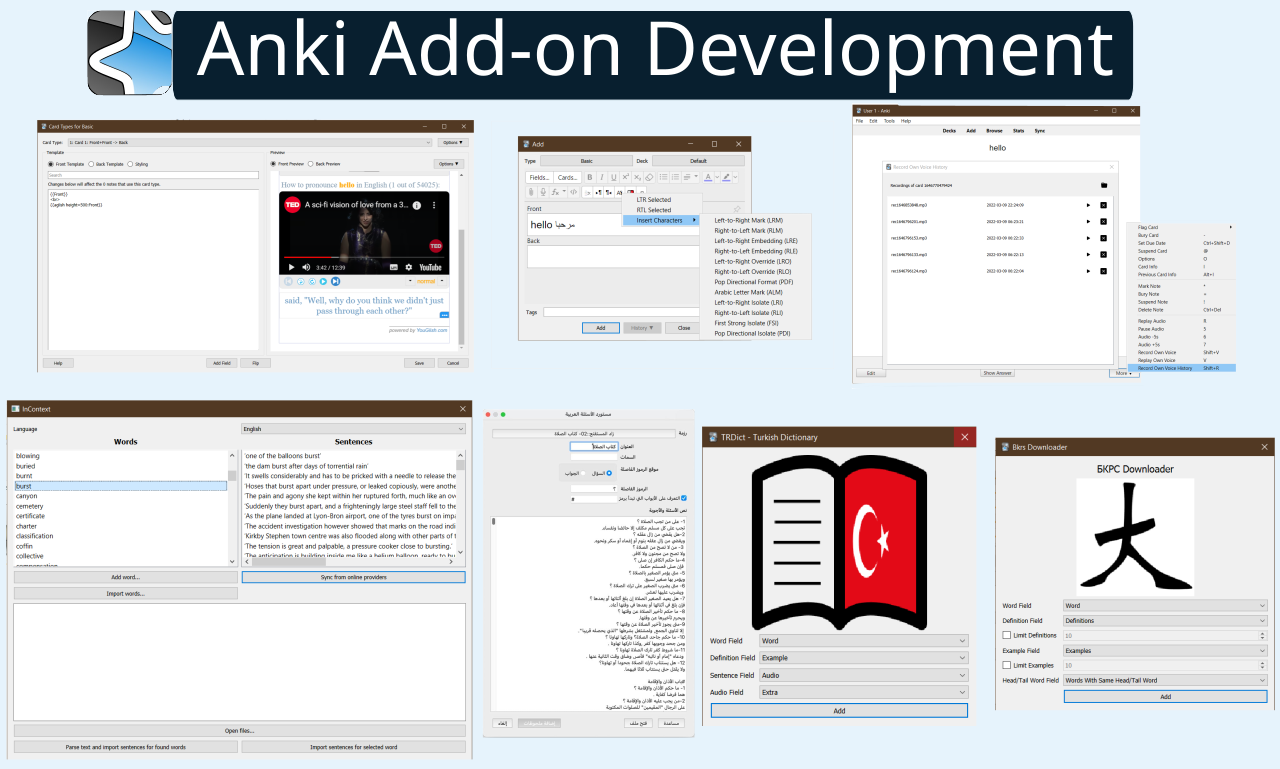Click the text color icon in editor toolbar

[708, 177]
